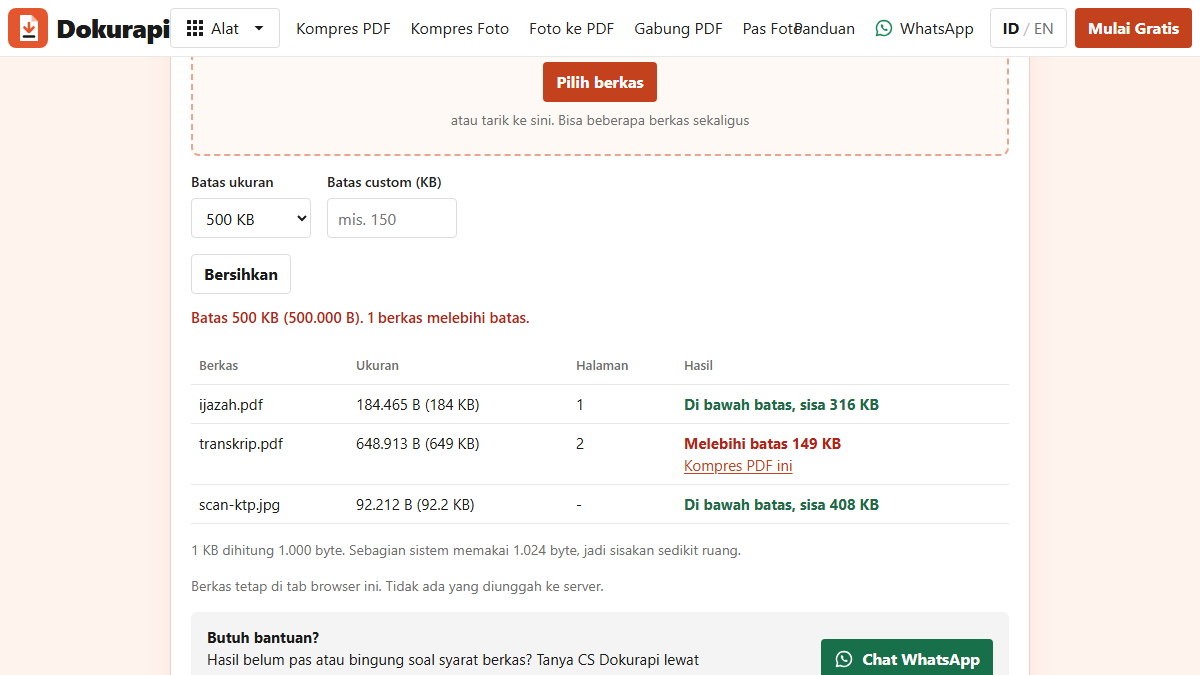Viewport: 1200px width, 675px height.
Task: Click the grid icon beside Alat
Action: coord(196,29)
